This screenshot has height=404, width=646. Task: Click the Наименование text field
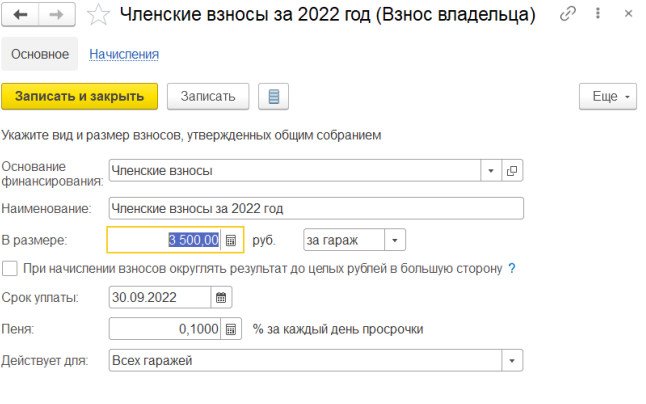click(316, 208)
